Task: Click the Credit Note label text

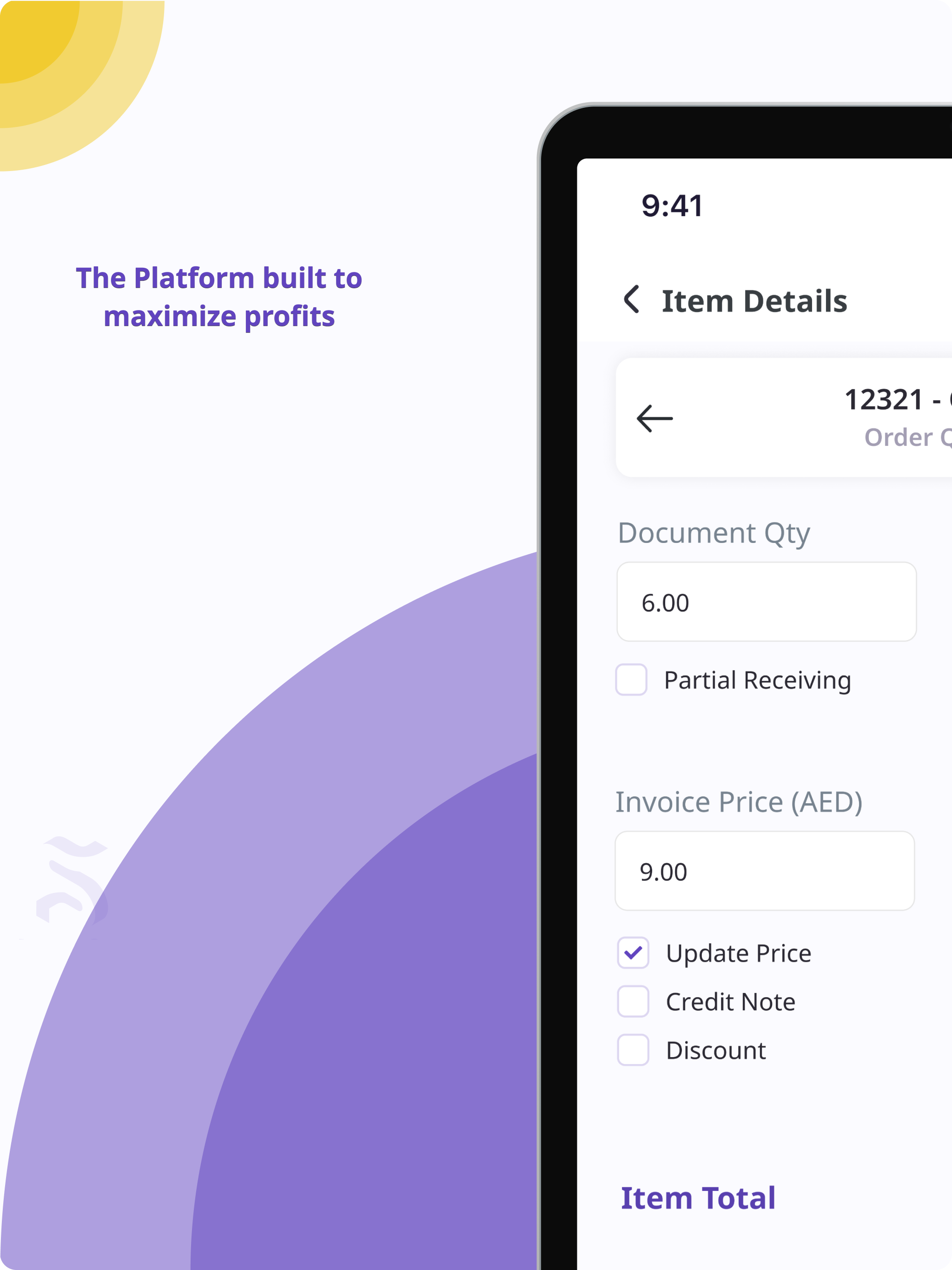Action: 730,1002
